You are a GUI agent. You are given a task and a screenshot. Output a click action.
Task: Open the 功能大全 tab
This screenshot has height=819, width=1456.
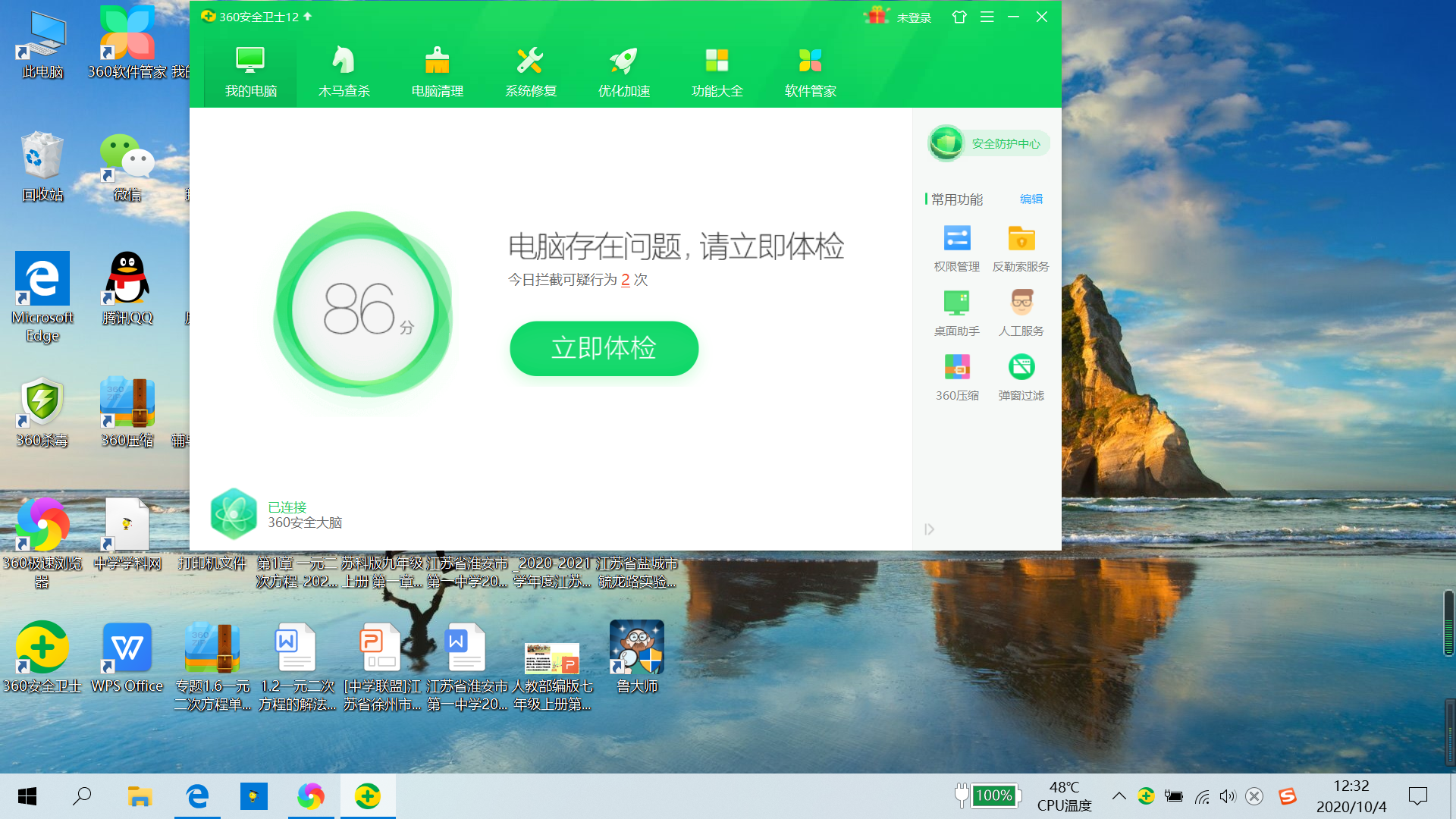[717, 72]
